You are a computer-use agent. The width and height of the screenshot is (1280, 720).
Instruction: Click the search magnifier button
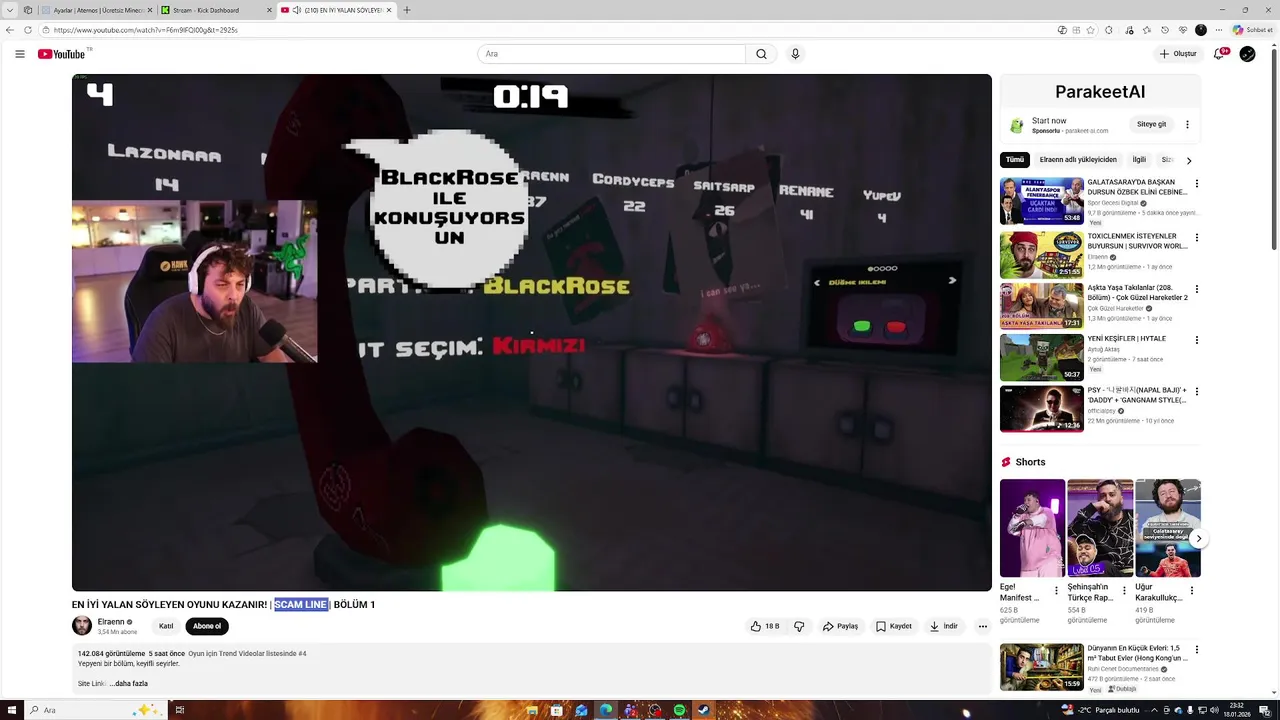tap(761, 54)
